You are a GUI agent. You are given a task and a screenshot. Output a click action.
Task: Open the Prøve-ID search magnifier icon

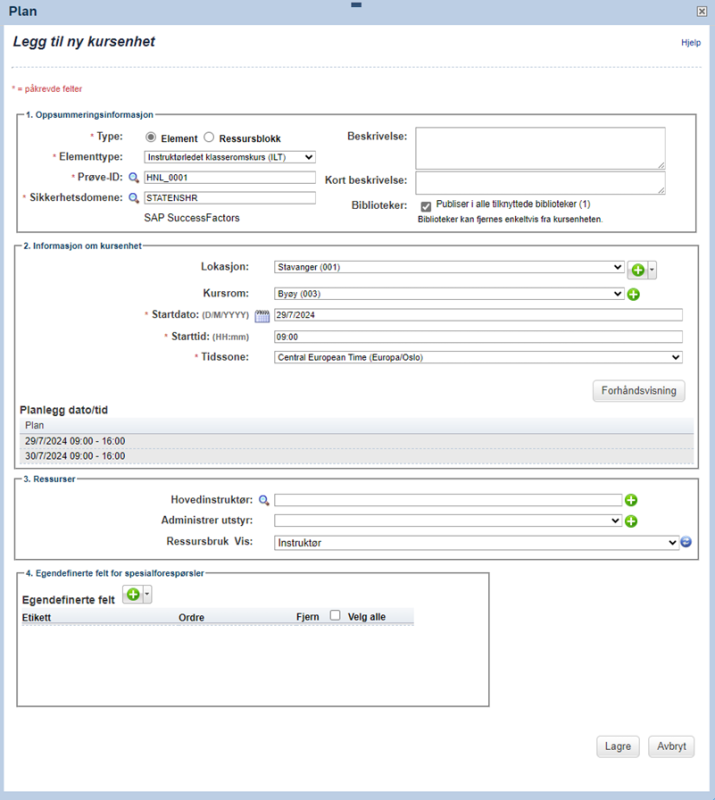133,178
